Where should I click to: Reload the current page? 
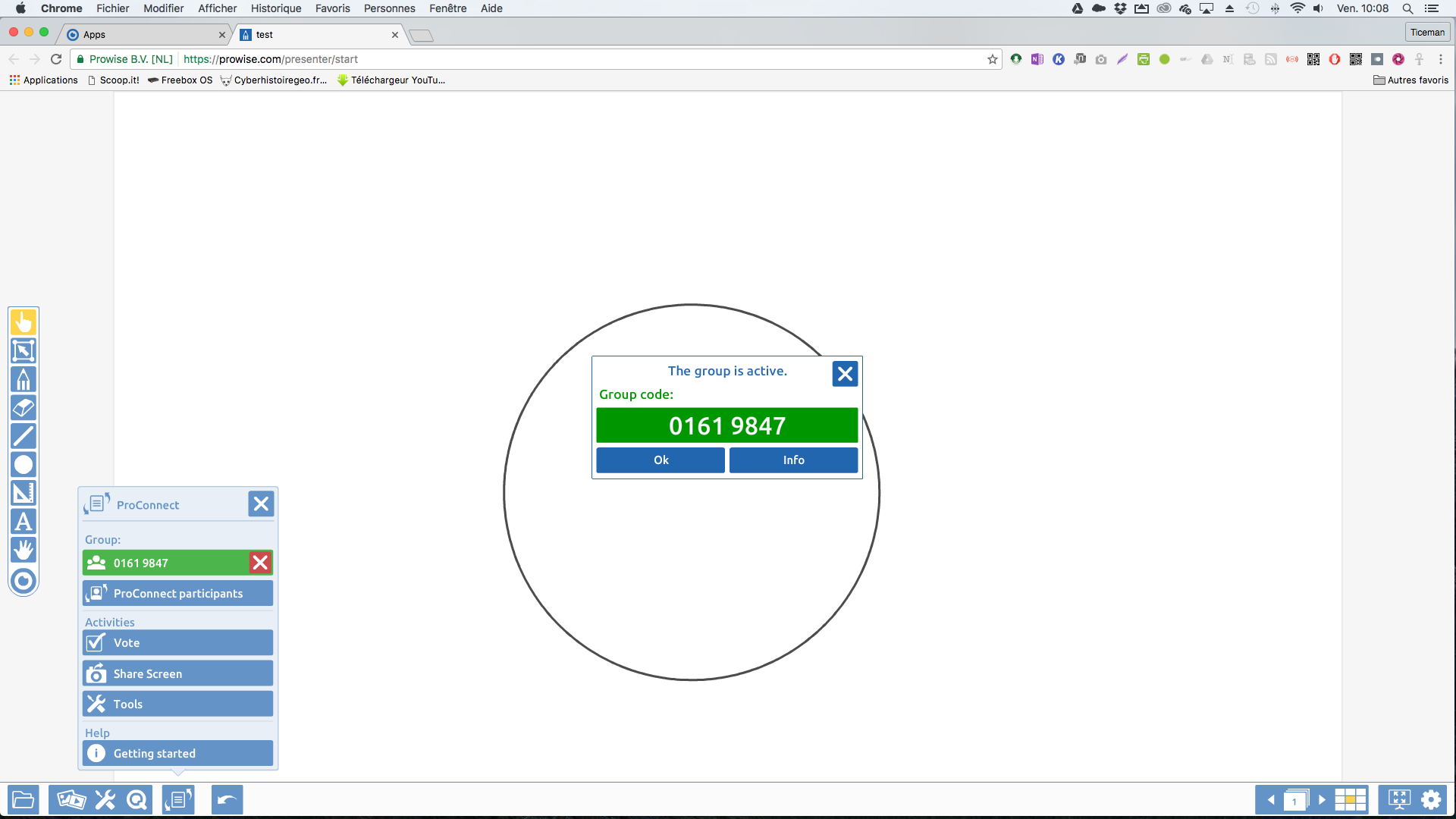click(56, 59)
